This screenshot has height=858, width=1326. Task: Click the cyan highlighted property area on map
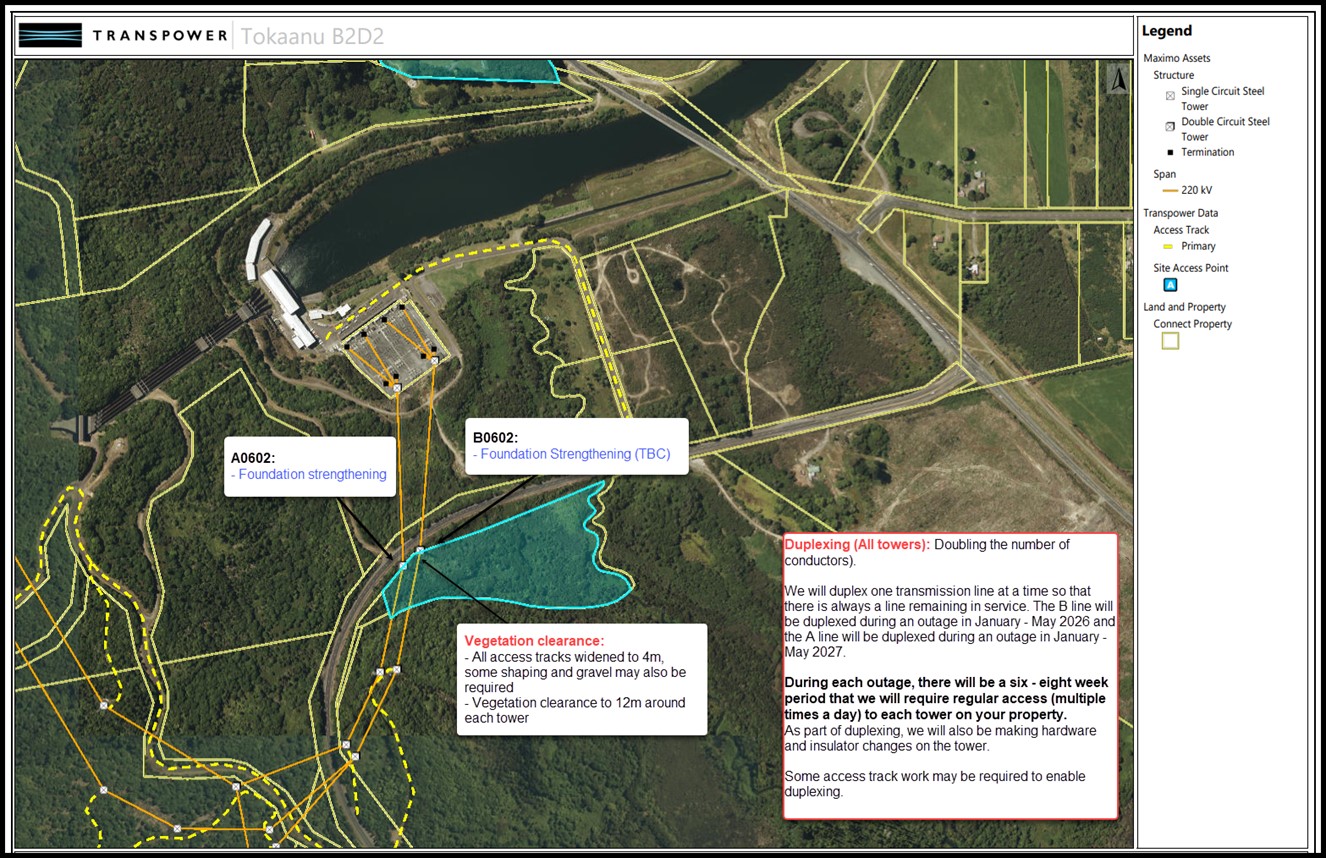click(x=520, y=560)
